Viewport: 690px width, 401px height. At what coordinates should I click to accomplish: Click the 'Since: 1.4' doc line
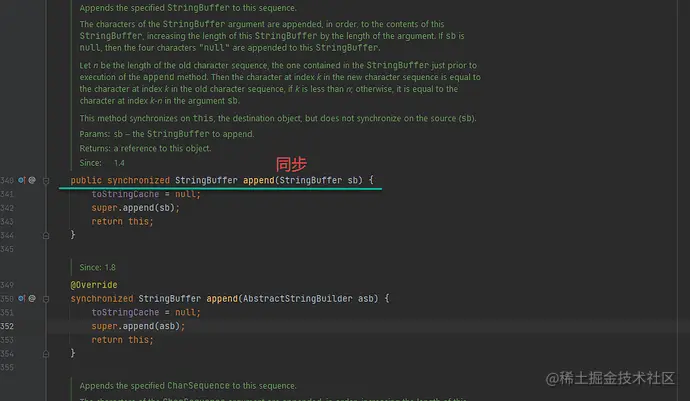102,163
